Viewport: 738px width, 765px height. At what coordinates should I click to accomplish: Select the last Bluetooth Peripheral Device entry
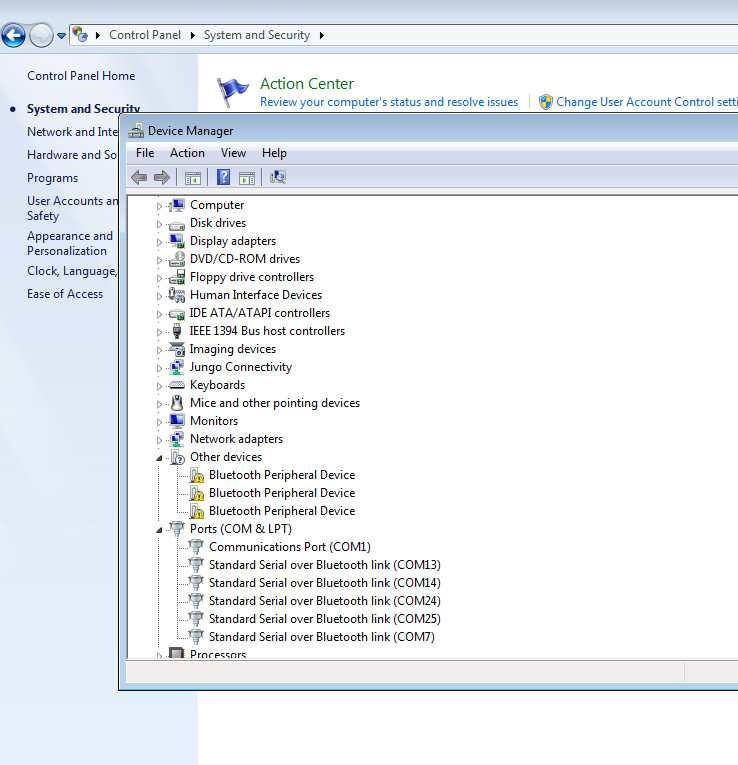pos(282,511)
